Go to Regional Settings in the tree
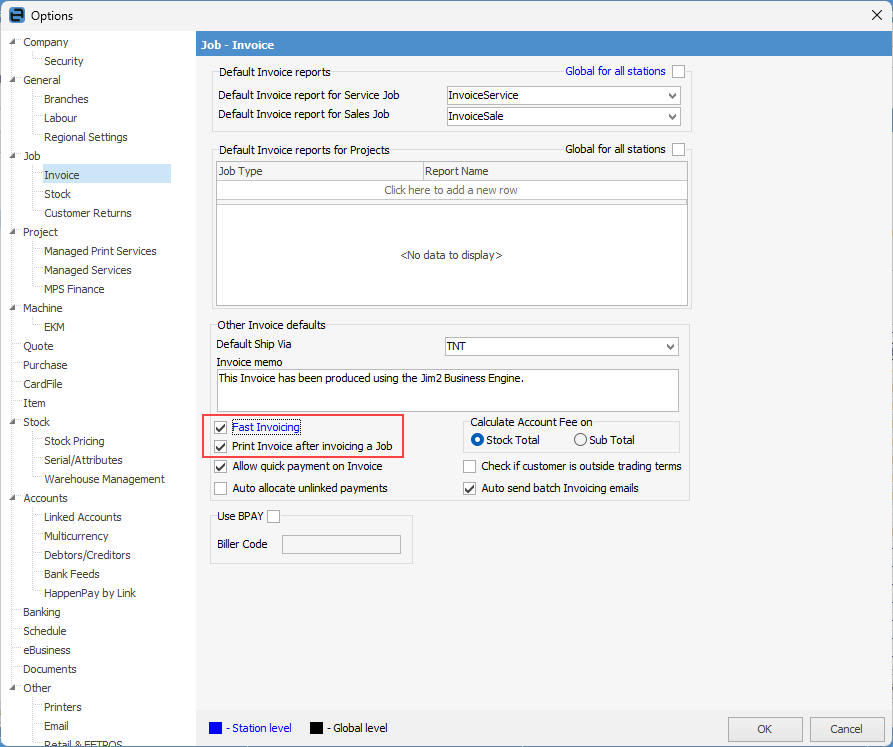This screenshot has width=893, height=747. 85,137
